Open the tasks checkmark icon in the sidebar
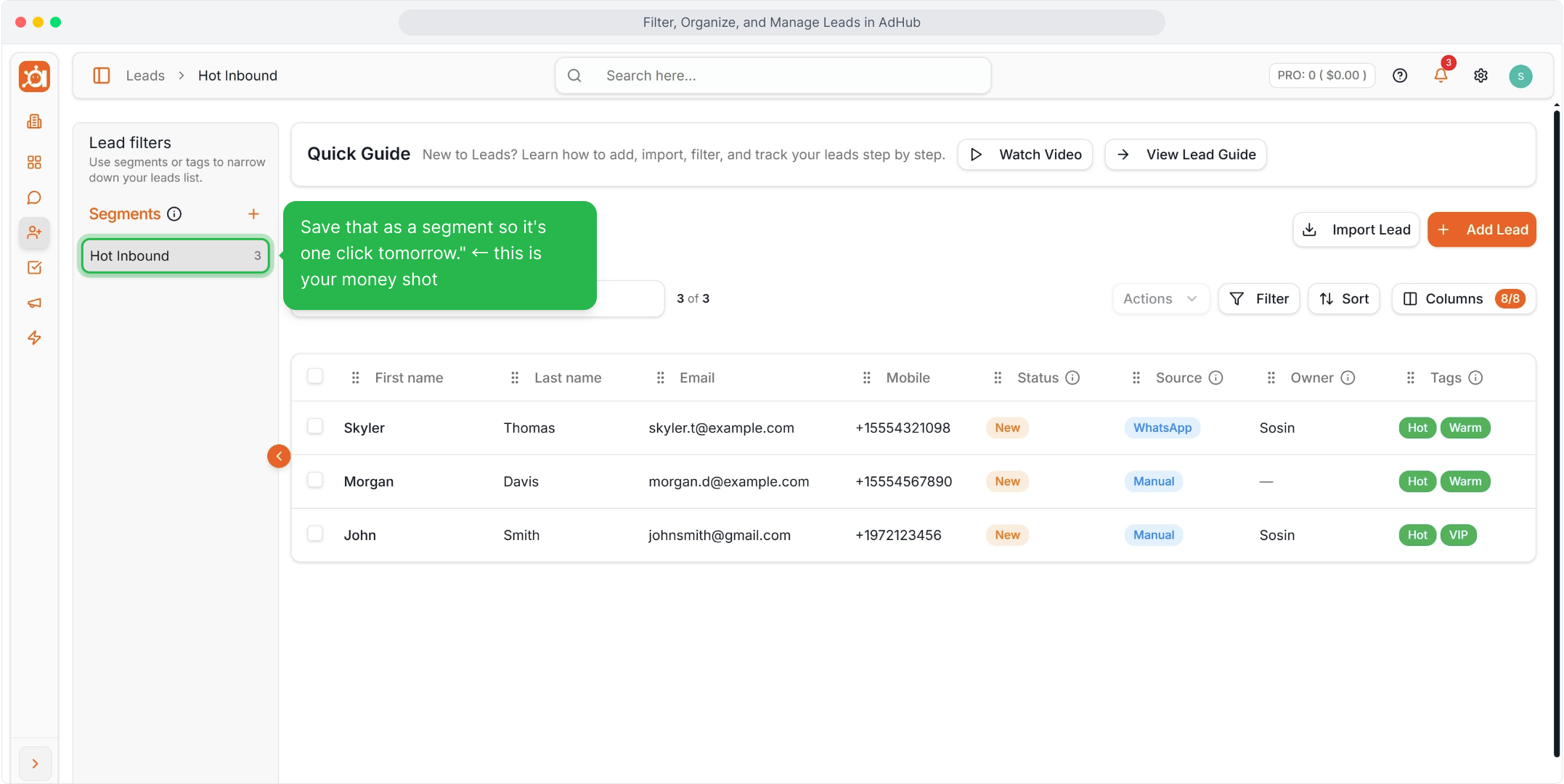The width and height of the screenshot is (1564, 784). (x=34, y=268)
